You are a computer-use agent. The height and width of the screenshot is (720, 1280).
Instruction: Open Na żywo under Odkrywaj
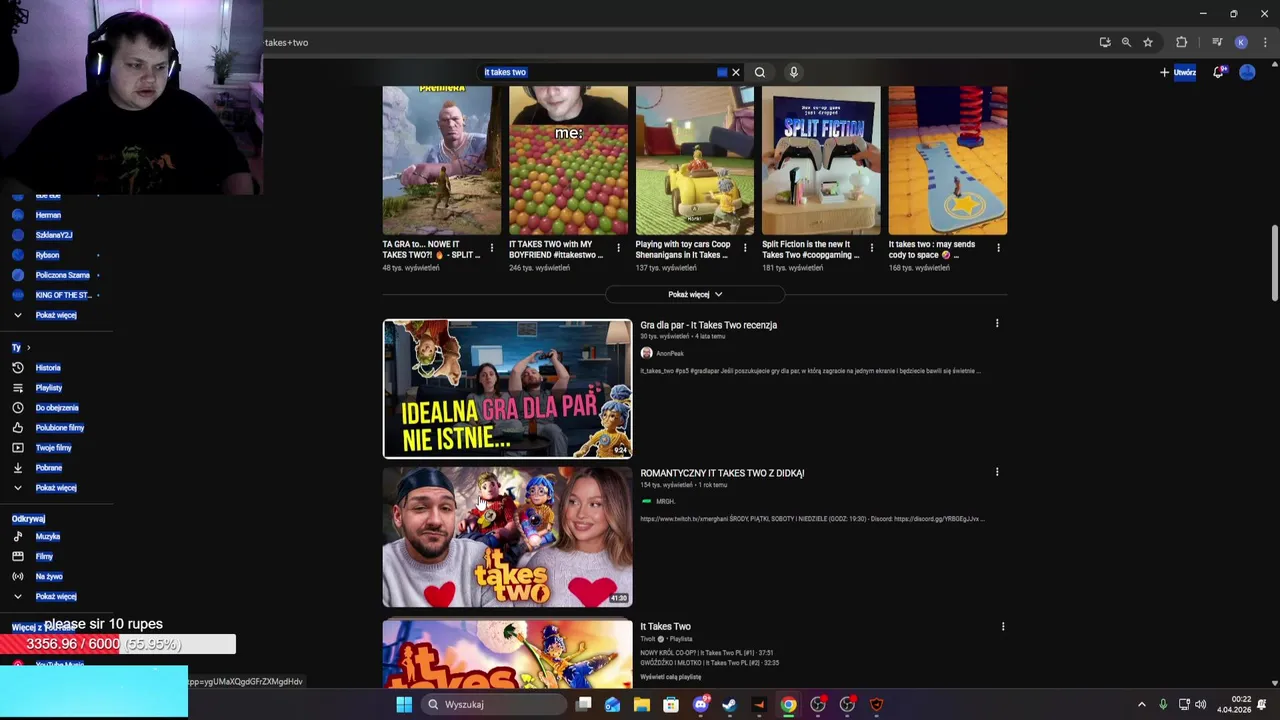point(49,577)
